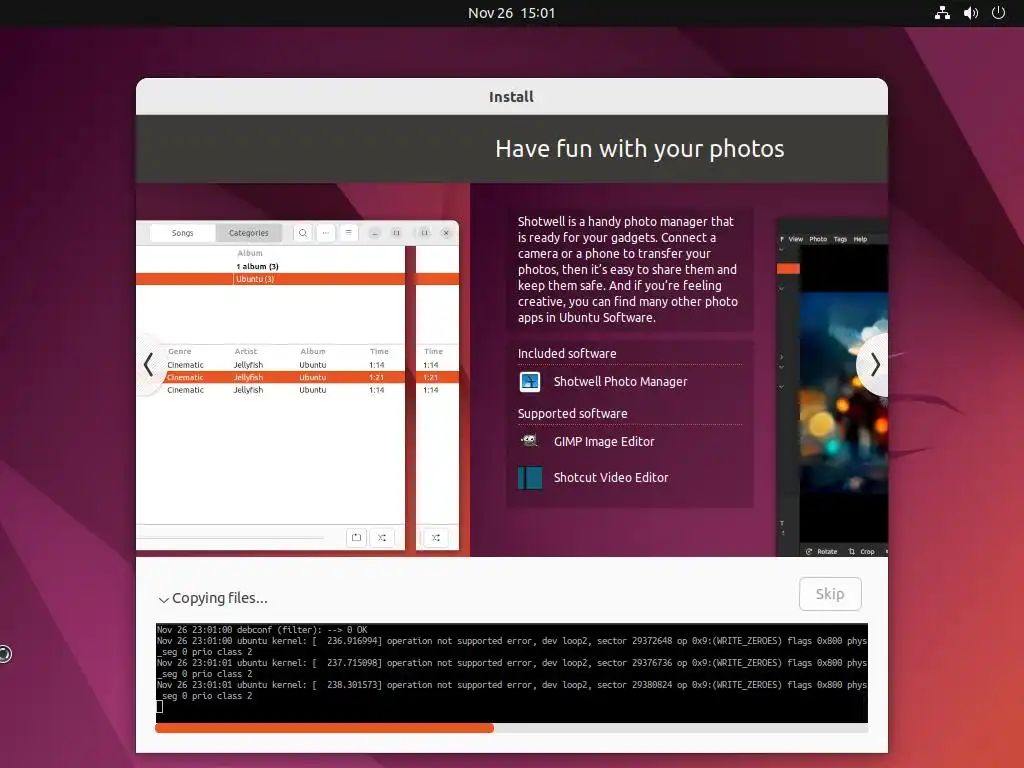Click the shuffle icon in music player preview
The height and width of the screenshot is (768, 1024).
(382, 537)
